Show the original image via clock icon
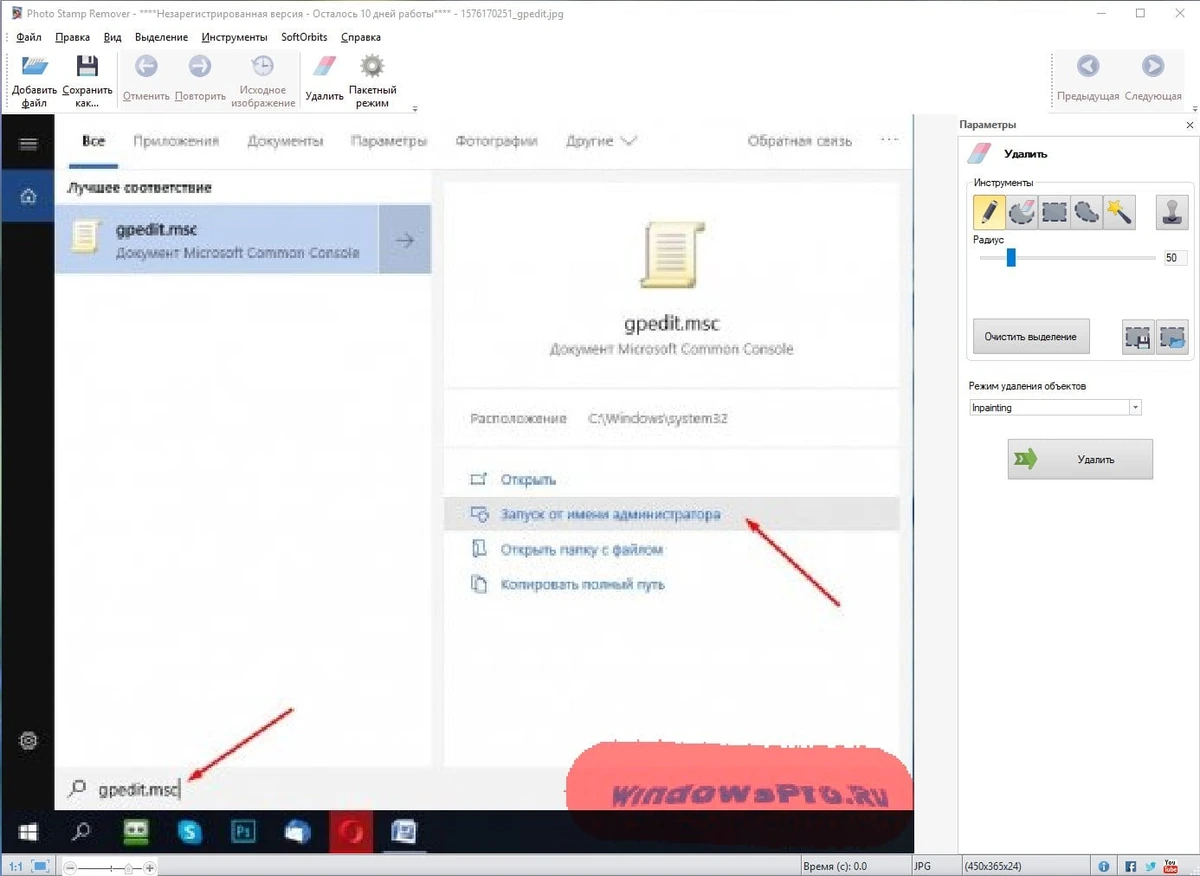 click(x=262, y=67)
